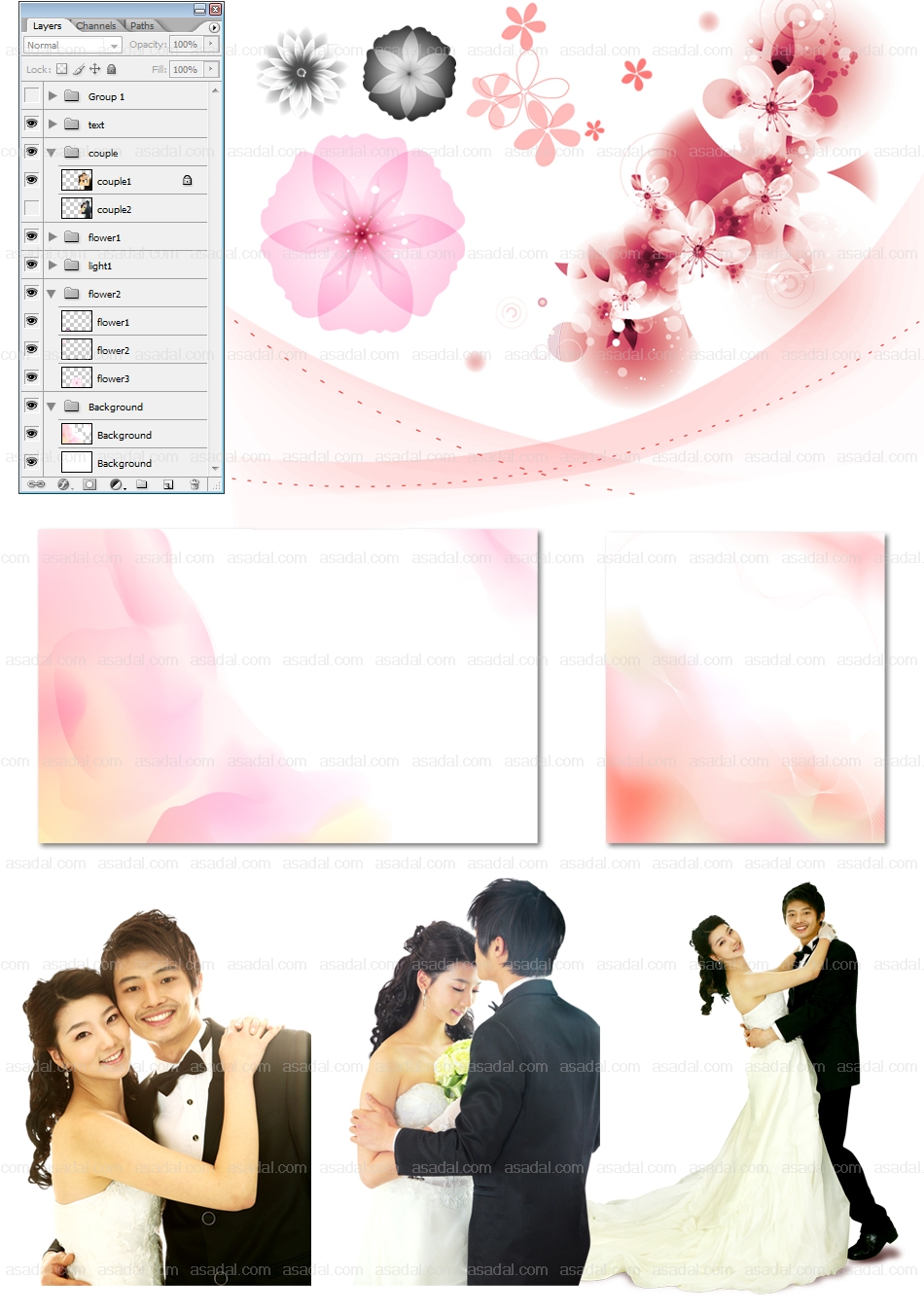This screenshot has height=1313, width=924.
Task: Collapse the couple group
Action: [x=52, y=154]
